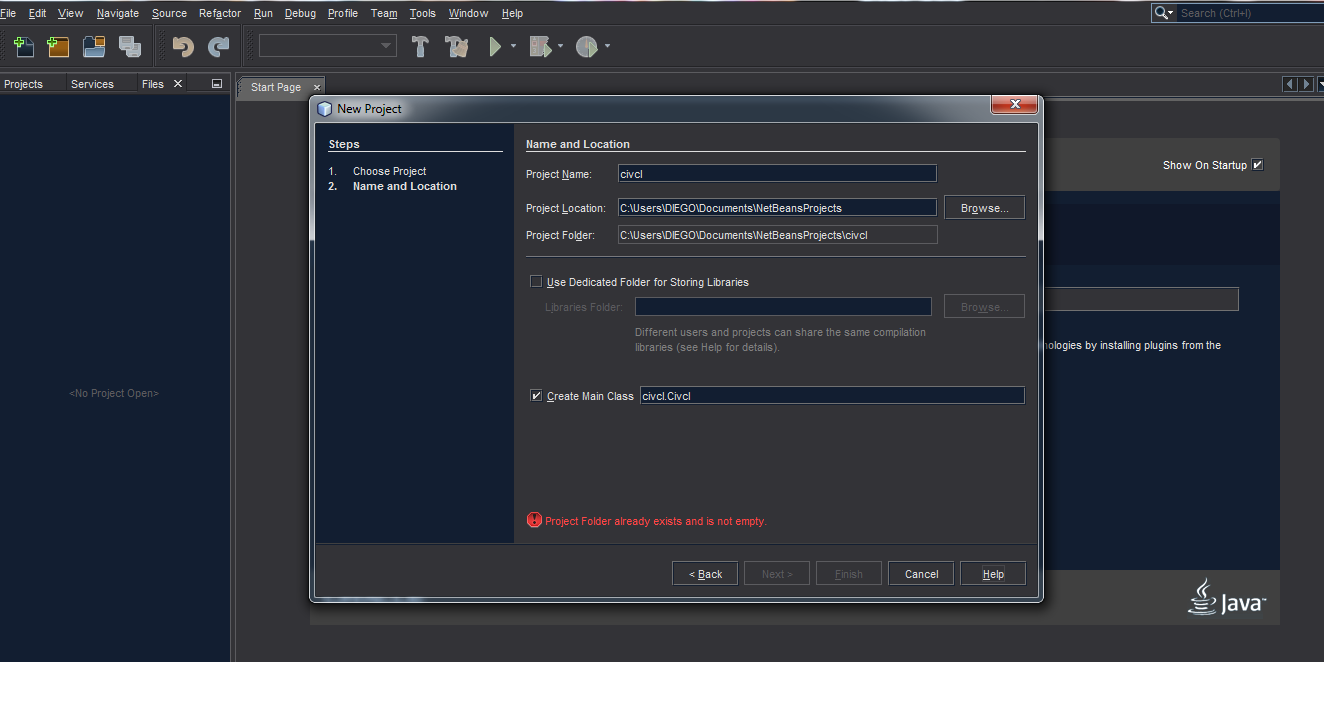
Task: Open the View menu
Action: (71, 13)
